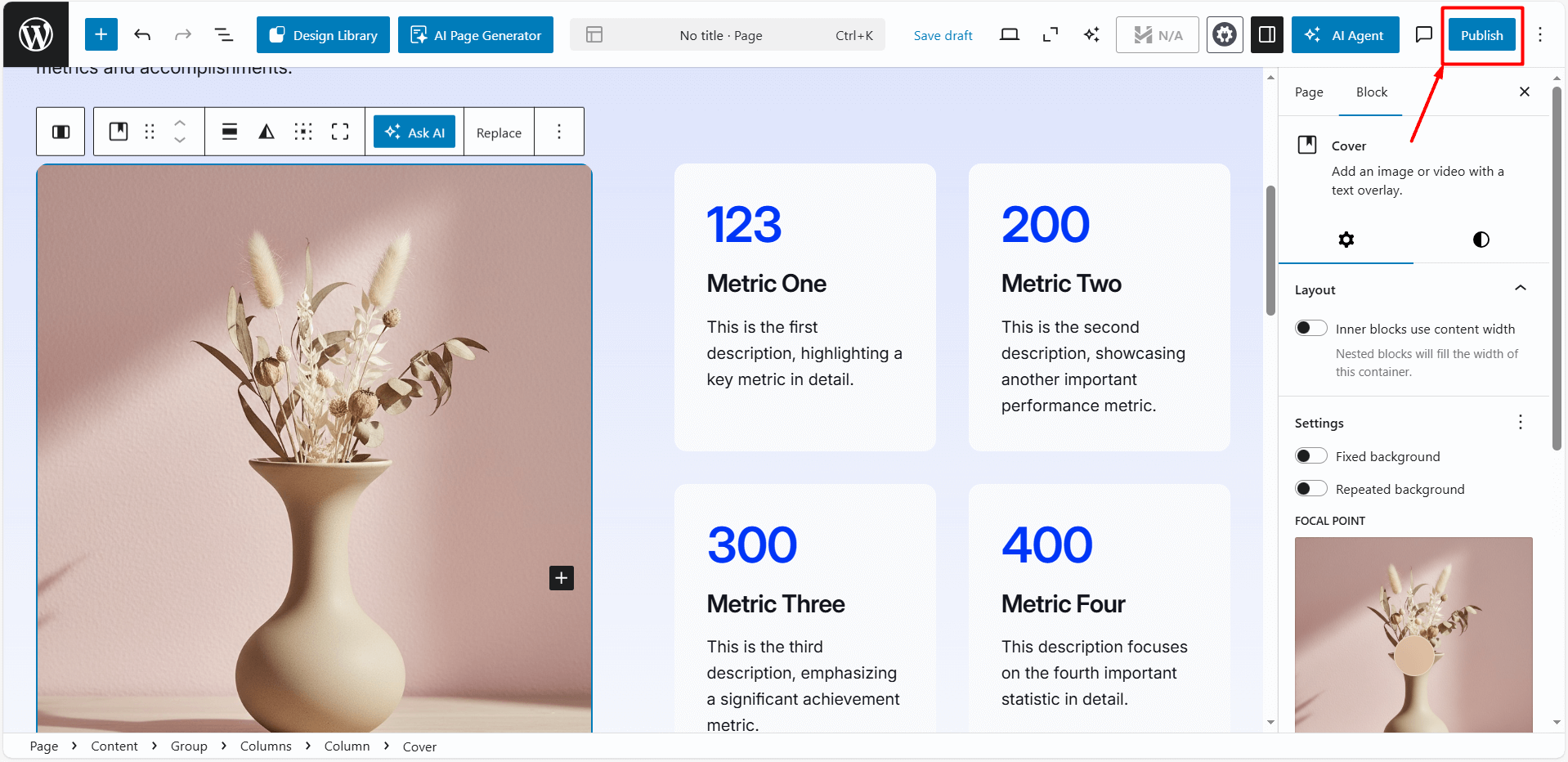This screenshot has height=762, width=1568.
Task: Collapse the Layout section
Action: click(x=1520, y=288)
